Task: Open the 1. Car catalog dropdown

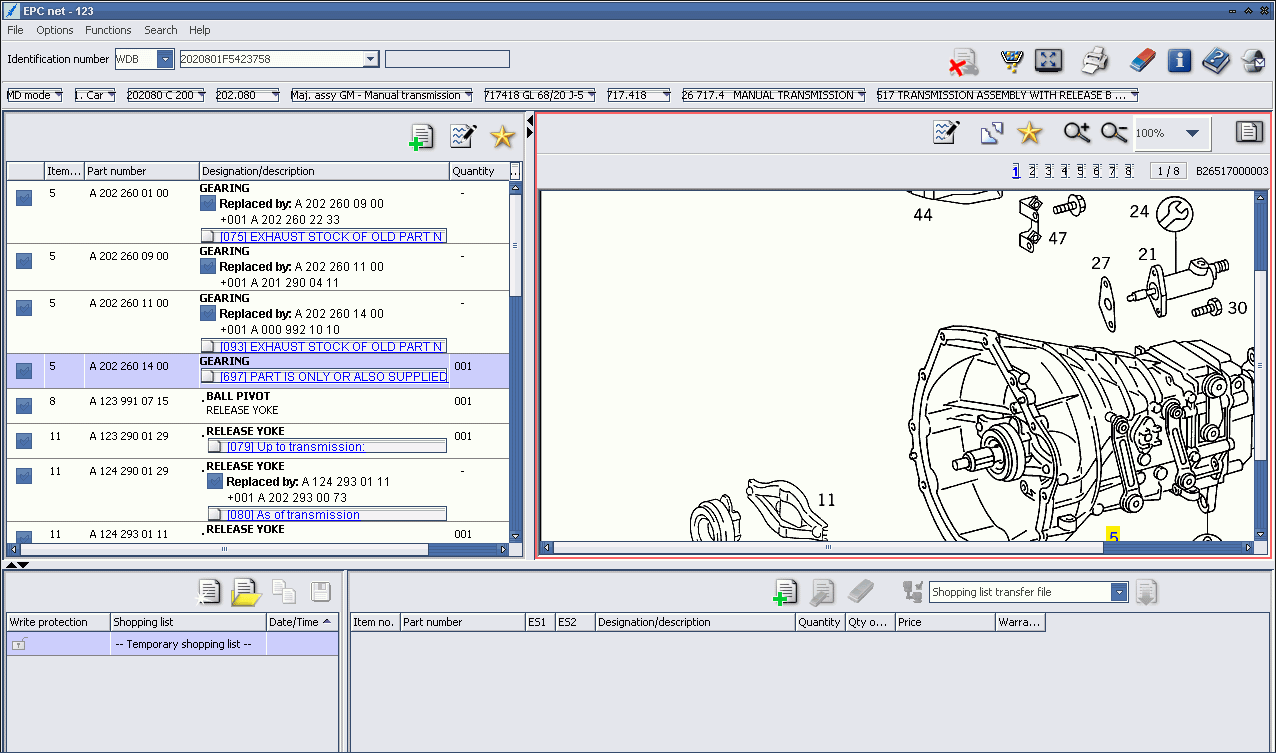Action: tap(96, 95)
